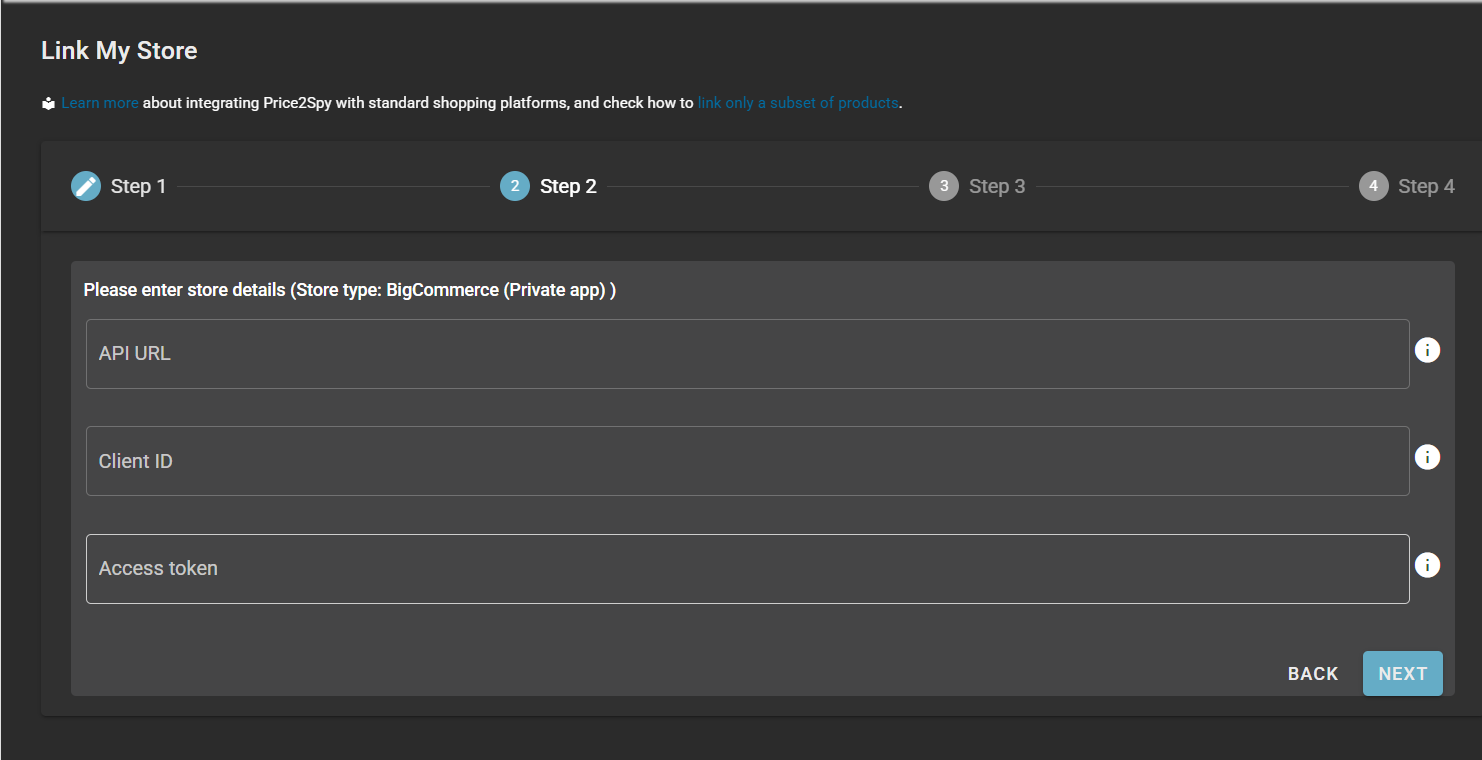
Task: Click the Step 4 number circle
Action: (x=1374, y=186)
